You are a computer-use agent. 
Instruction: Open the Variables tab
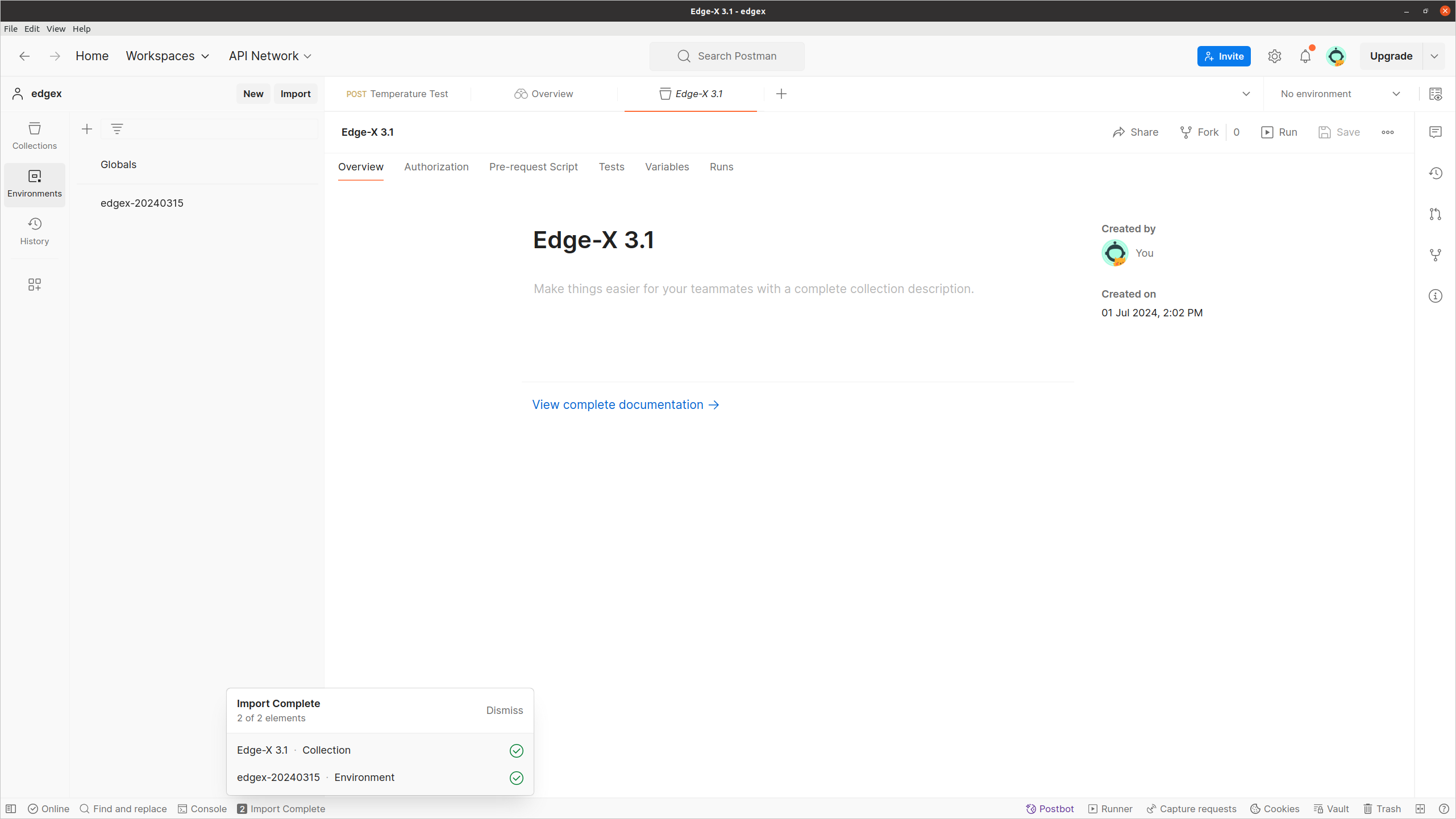[x=667, y=167]
